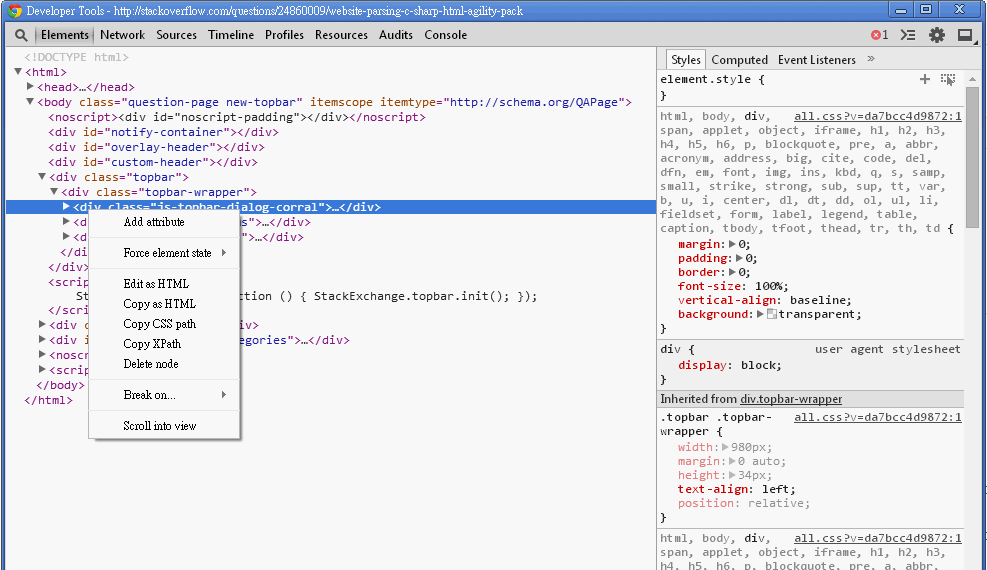Click the transparent background color swatch

pyautogui.click(x=771, y=314)
